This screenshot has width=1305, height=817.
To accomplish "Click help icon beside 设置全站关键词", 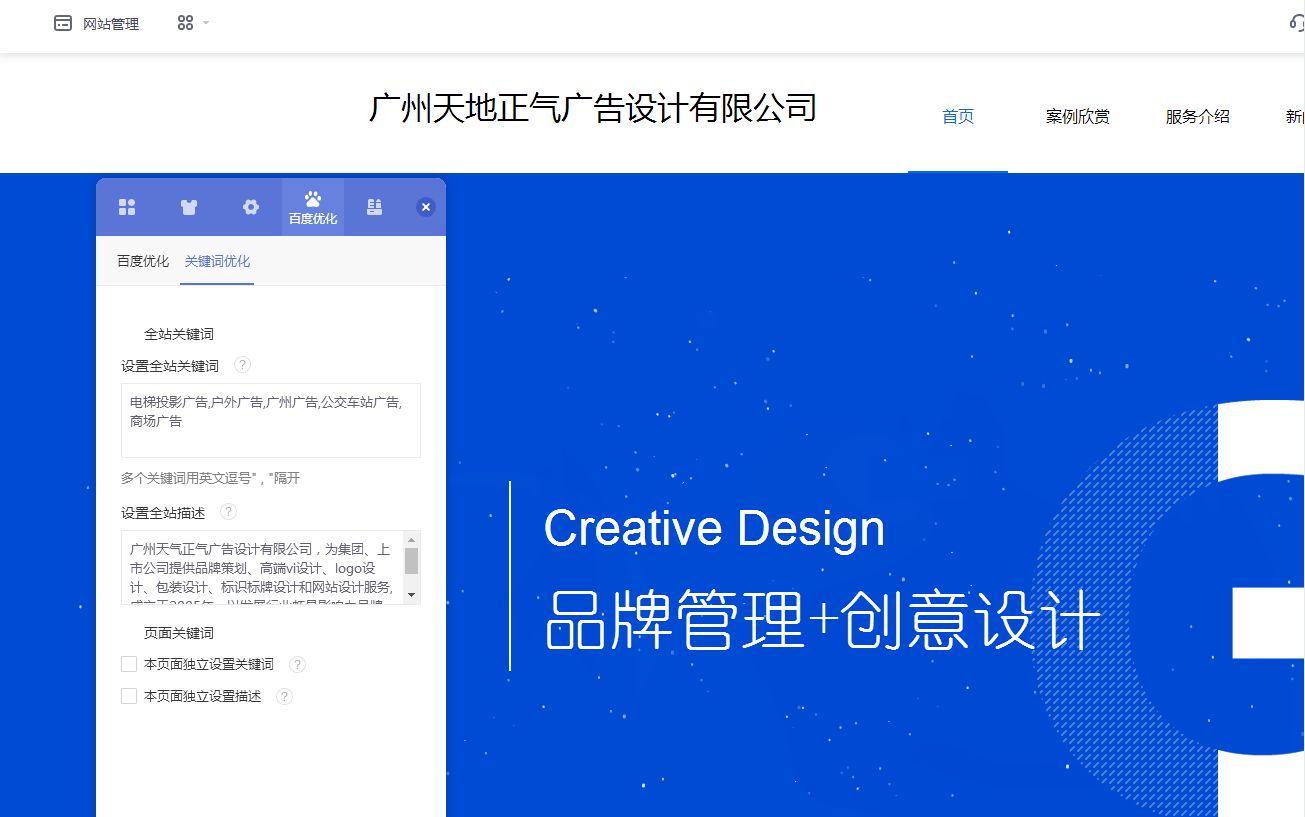I will (242, 365).
